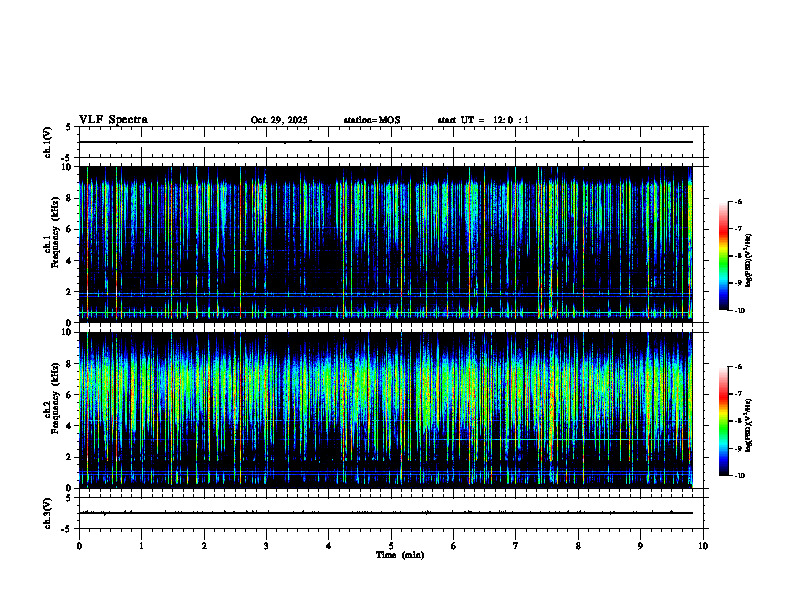Click the "-5" tick of ch.3(V) axis
The width and height of the screenshot is (792, 612).
pyautogui.click(x=67, y=529)
